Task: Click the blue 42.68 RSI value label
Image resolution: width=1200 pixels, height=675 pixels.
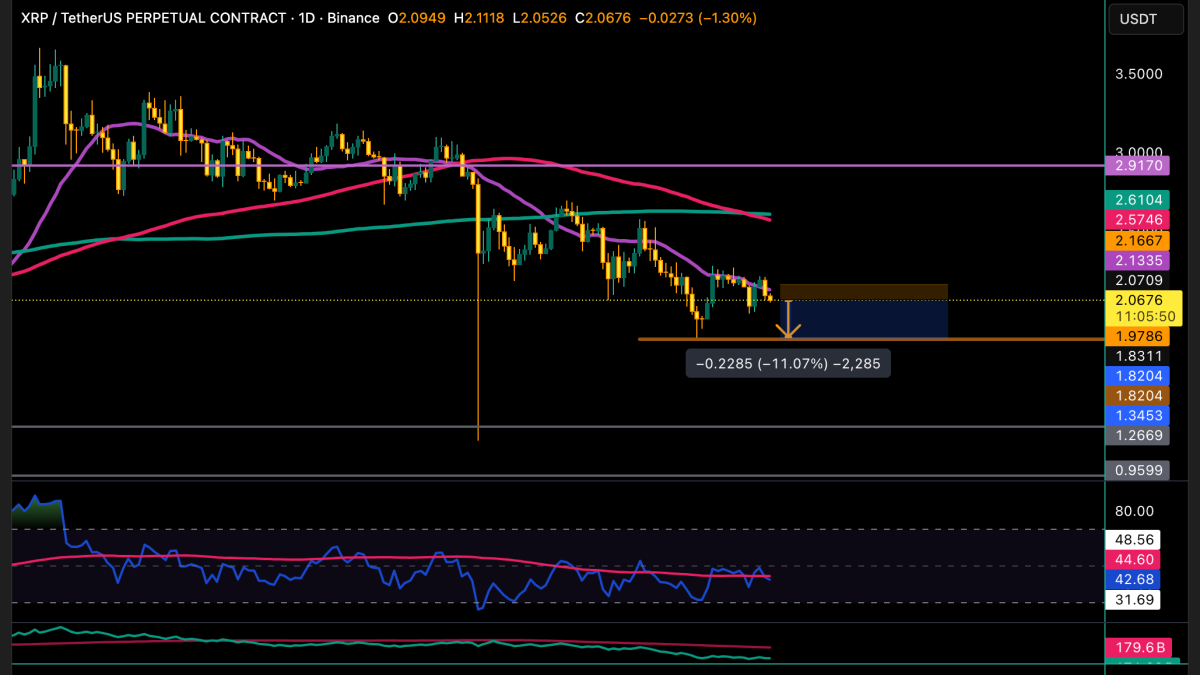Action: (1133, 578)
